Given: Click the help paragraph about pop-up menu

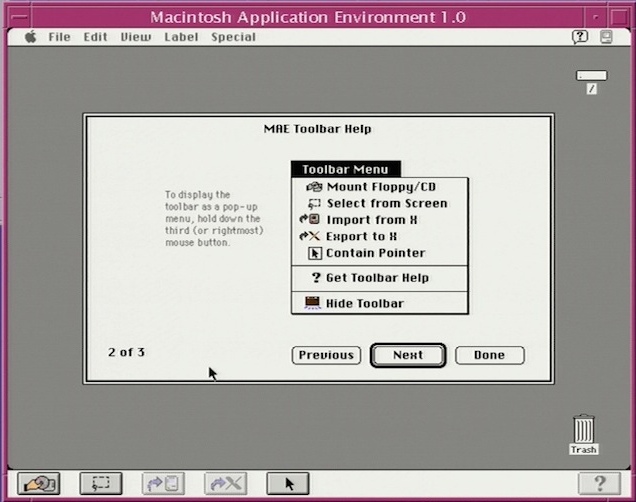Looking at the screenshot, I should (x=214, y=219).
